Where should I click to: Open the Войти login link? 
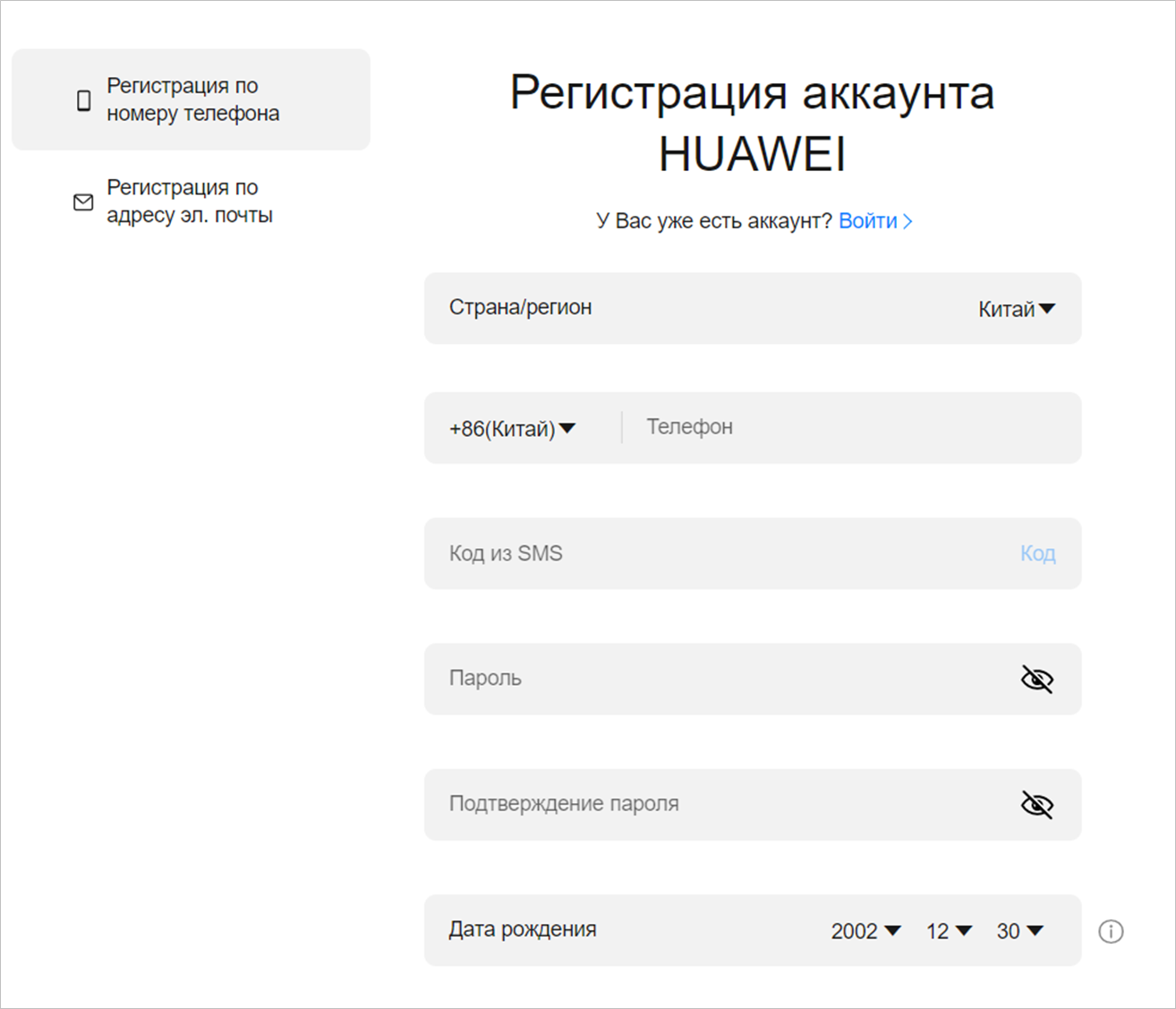click(x=867, y=221)
